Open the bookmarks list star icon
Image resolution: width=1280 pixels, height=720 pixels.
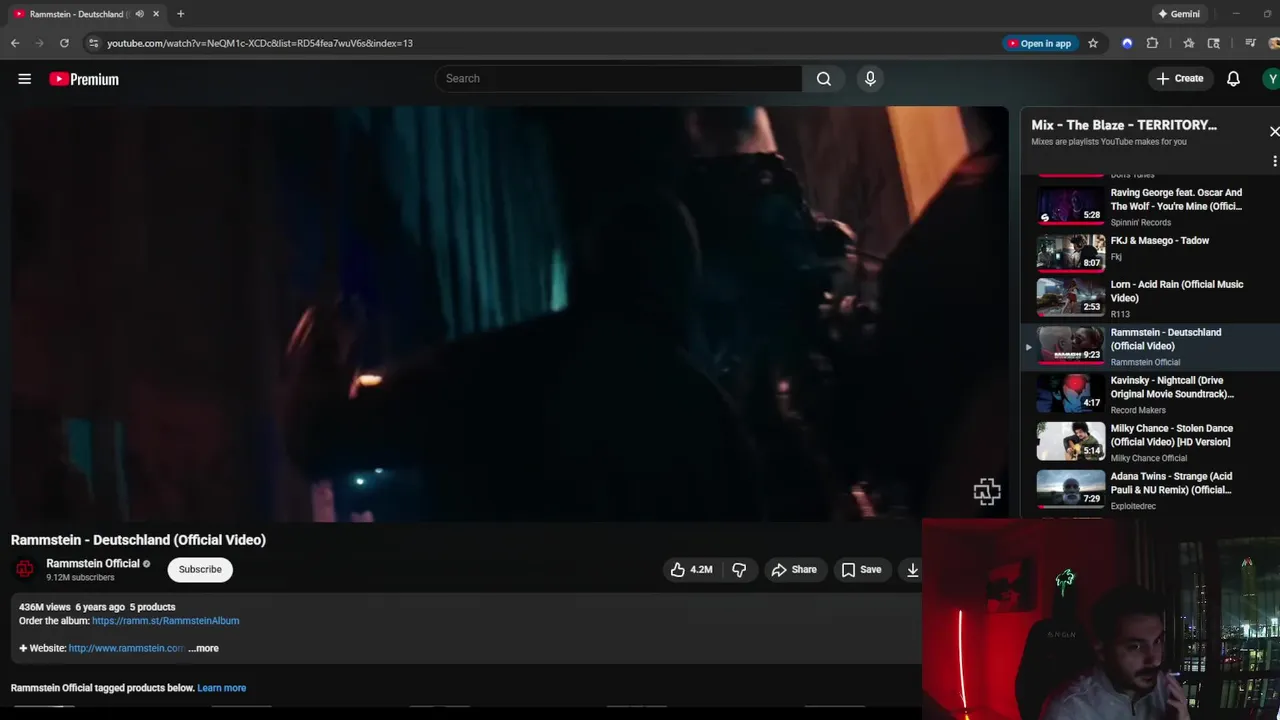1188,43
